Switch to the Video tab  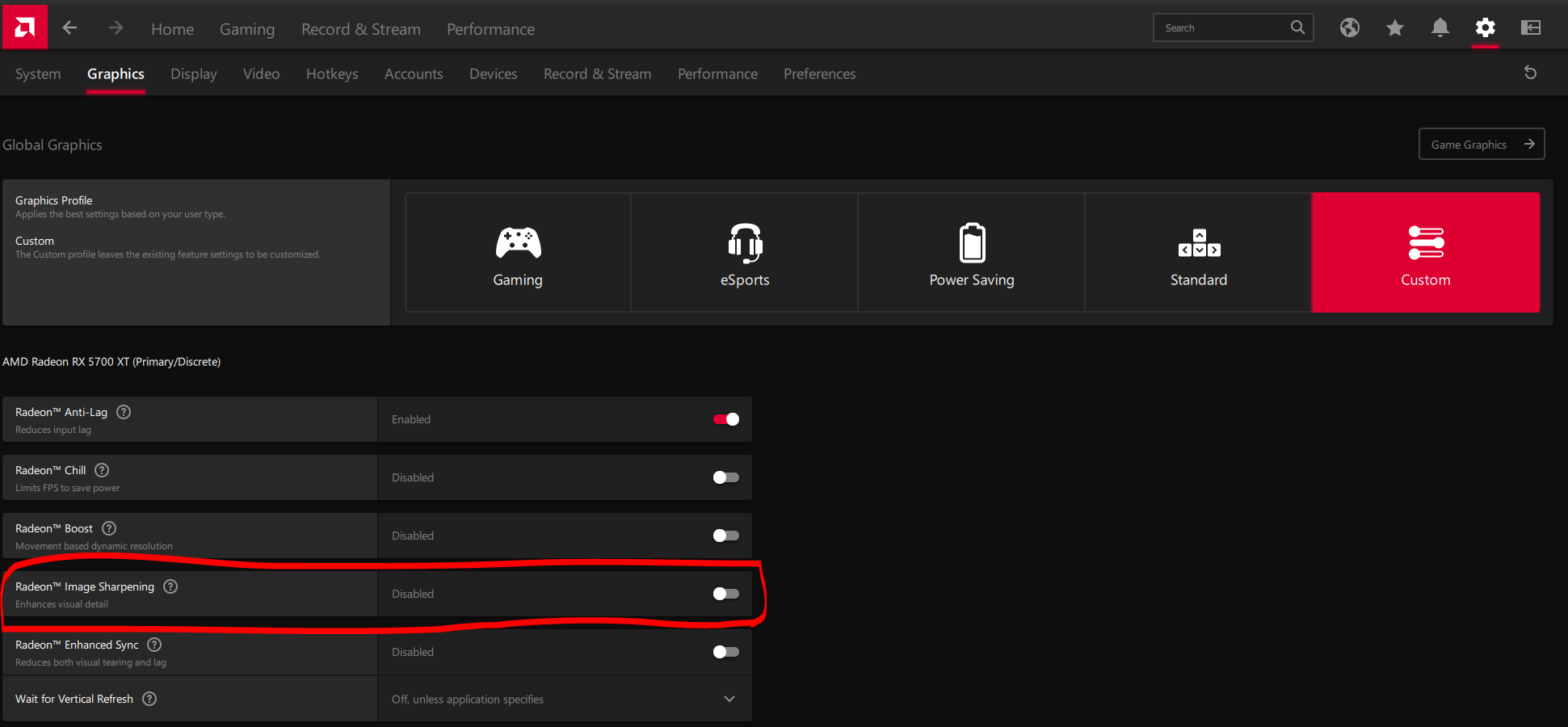pyautogui.click(x=262, y=74)
